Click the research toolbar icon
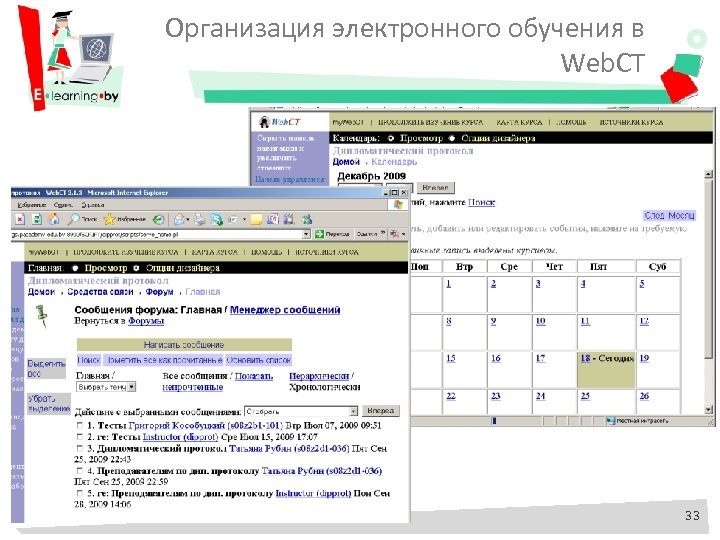 [289, 219]
